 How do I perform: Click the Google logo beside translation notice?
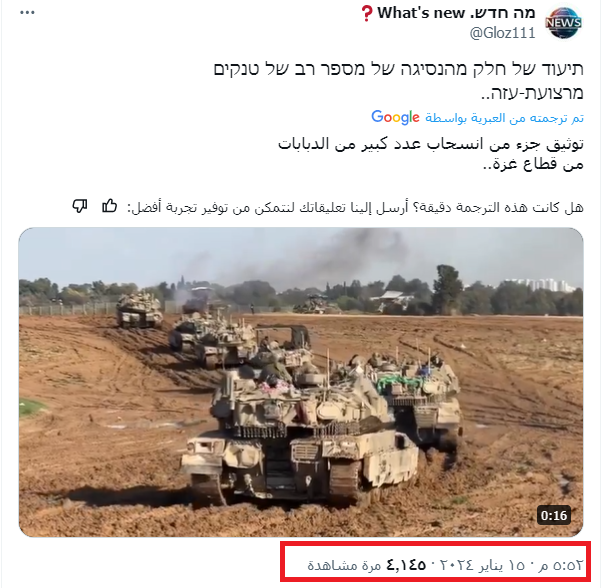pos(395,117)
